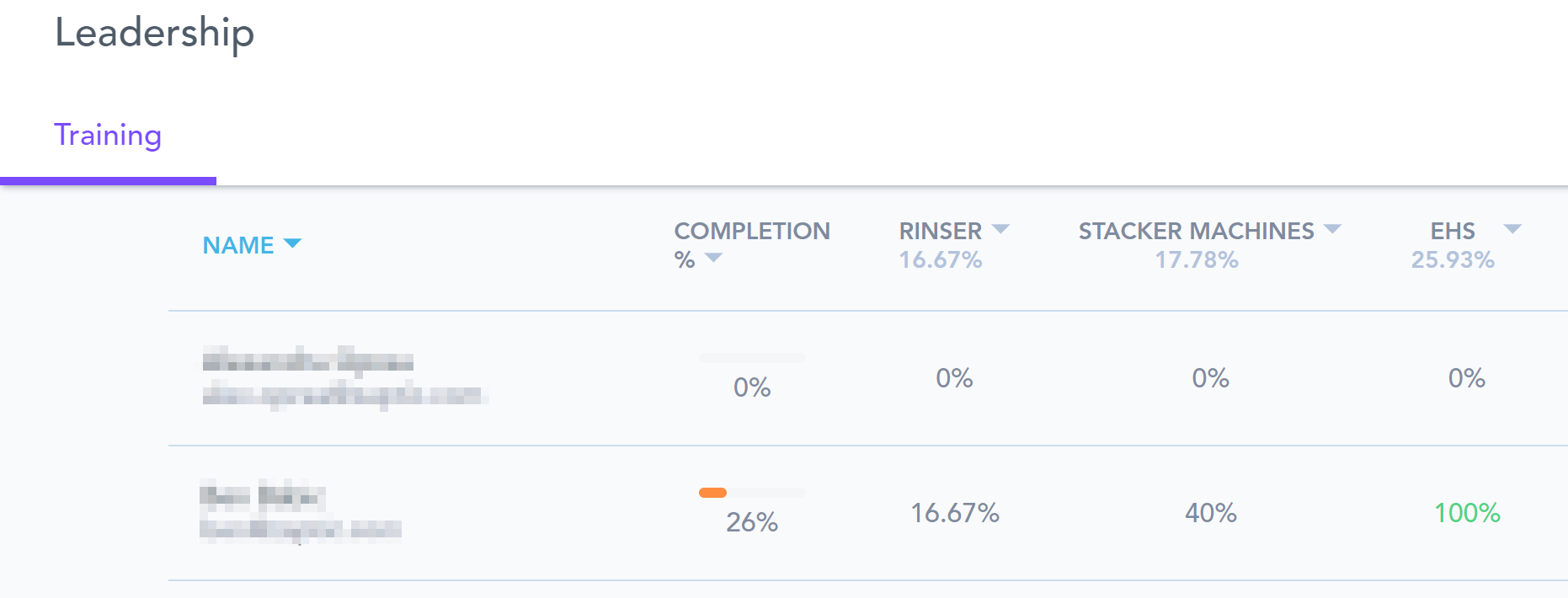Open the STACKER MACHINES dropdown arrow

(1332, 229)
